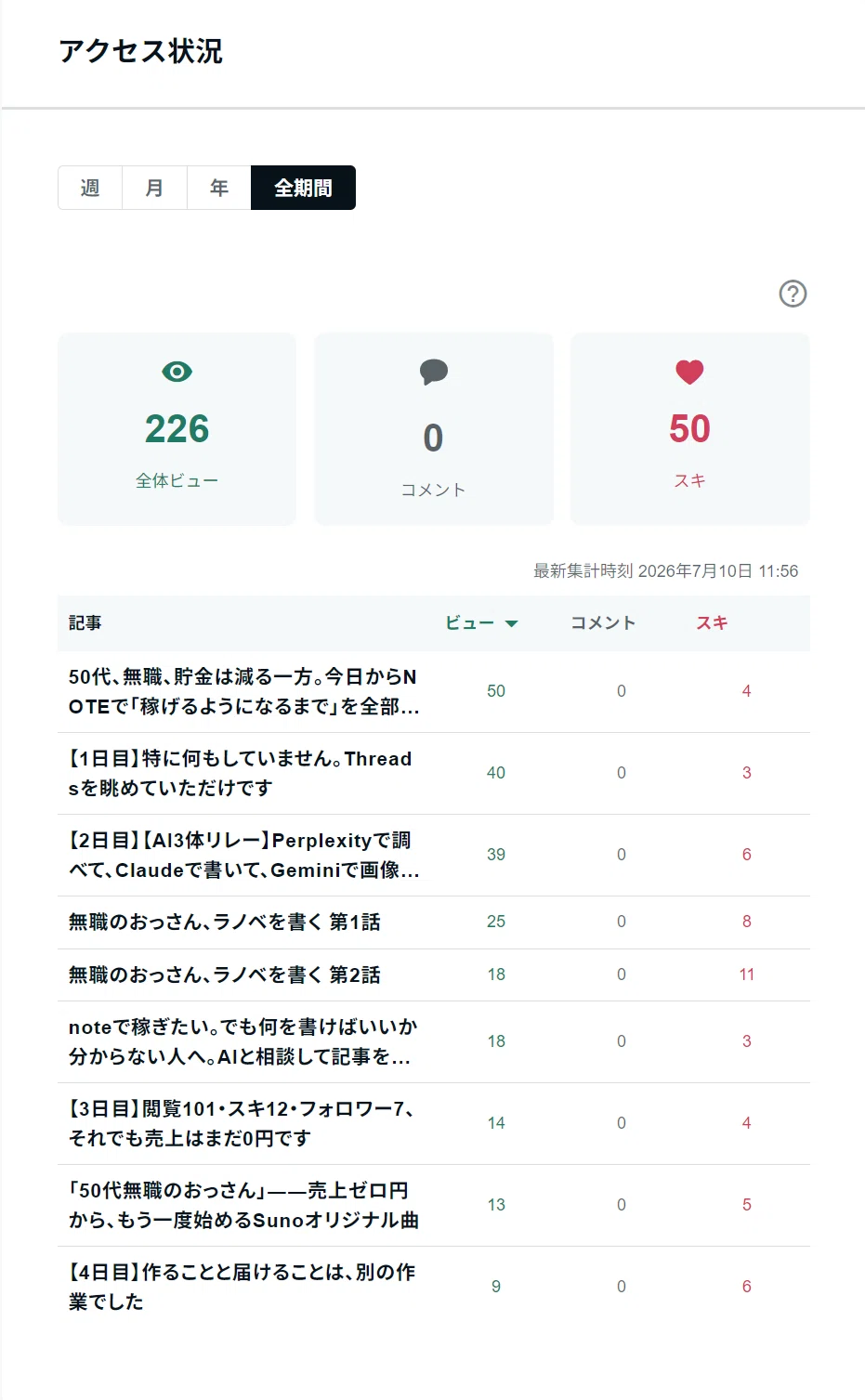
Task: Sort the table by コメント column
Action: (603, 622)
